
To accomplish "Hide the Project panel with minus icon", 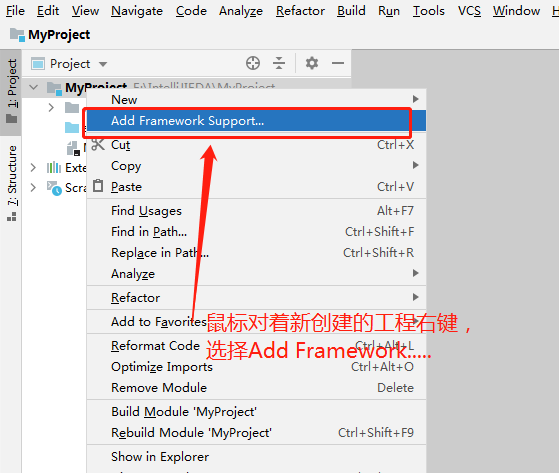I will coord(338,63).
